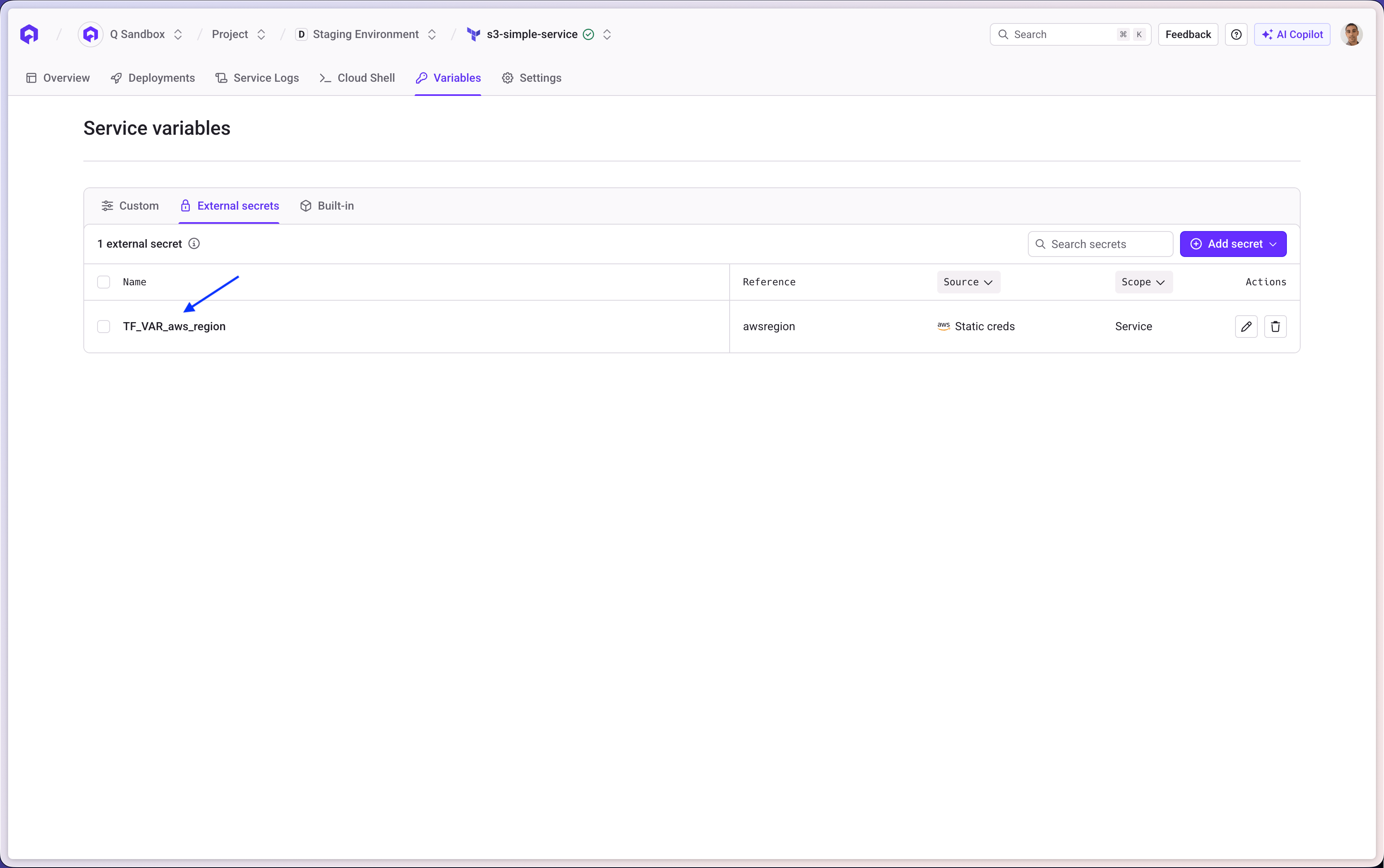The height and width of the screenshot is (868, 1384).
Task: Select External secrets tab
Action: pyautogui.click(x=229, y=206)
